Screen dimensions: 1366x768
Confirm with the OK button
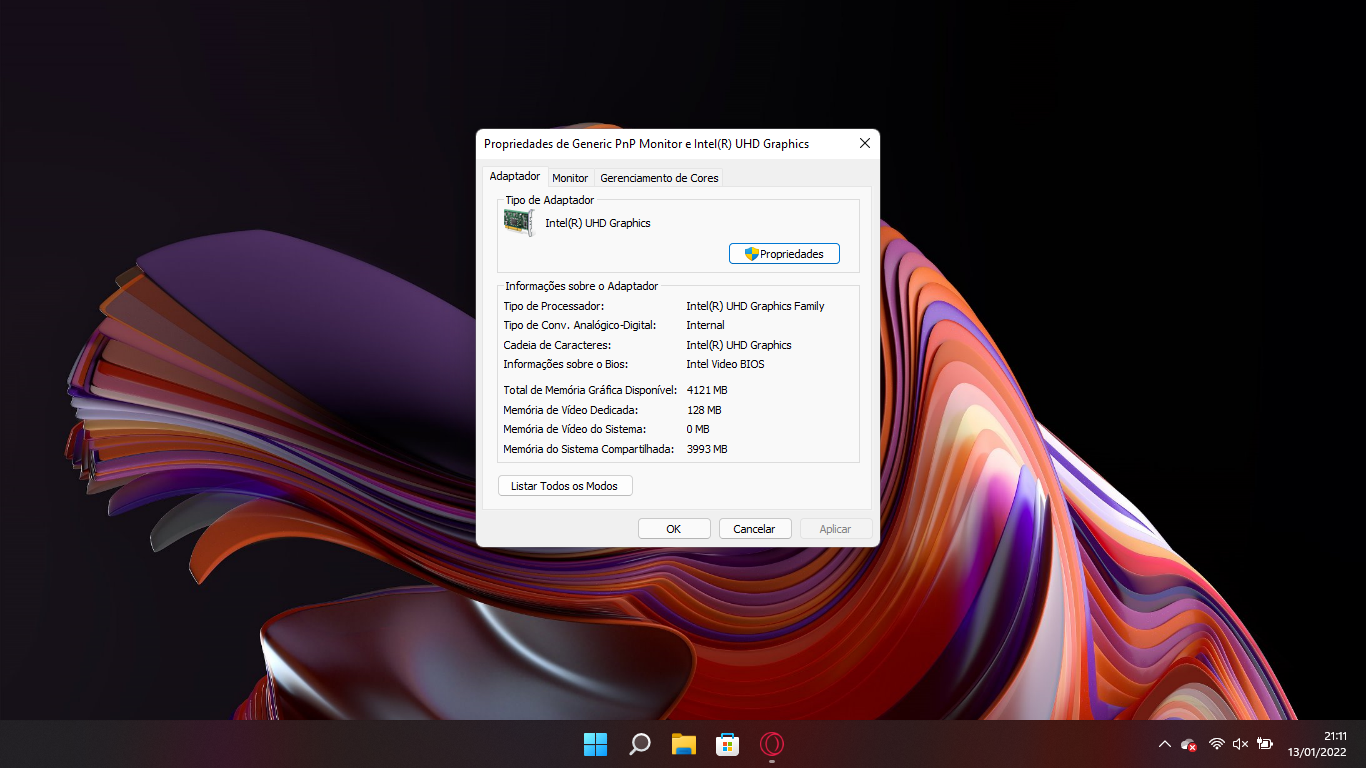pos(674,529)
